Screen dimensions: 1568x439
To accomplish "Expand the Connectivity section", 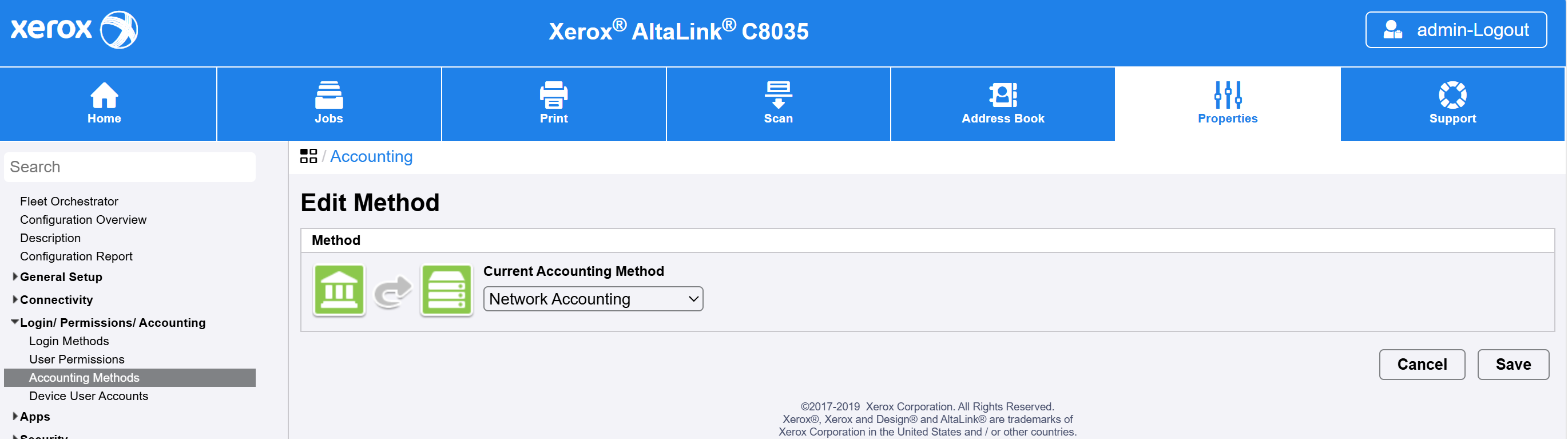I will pos(15,299).
